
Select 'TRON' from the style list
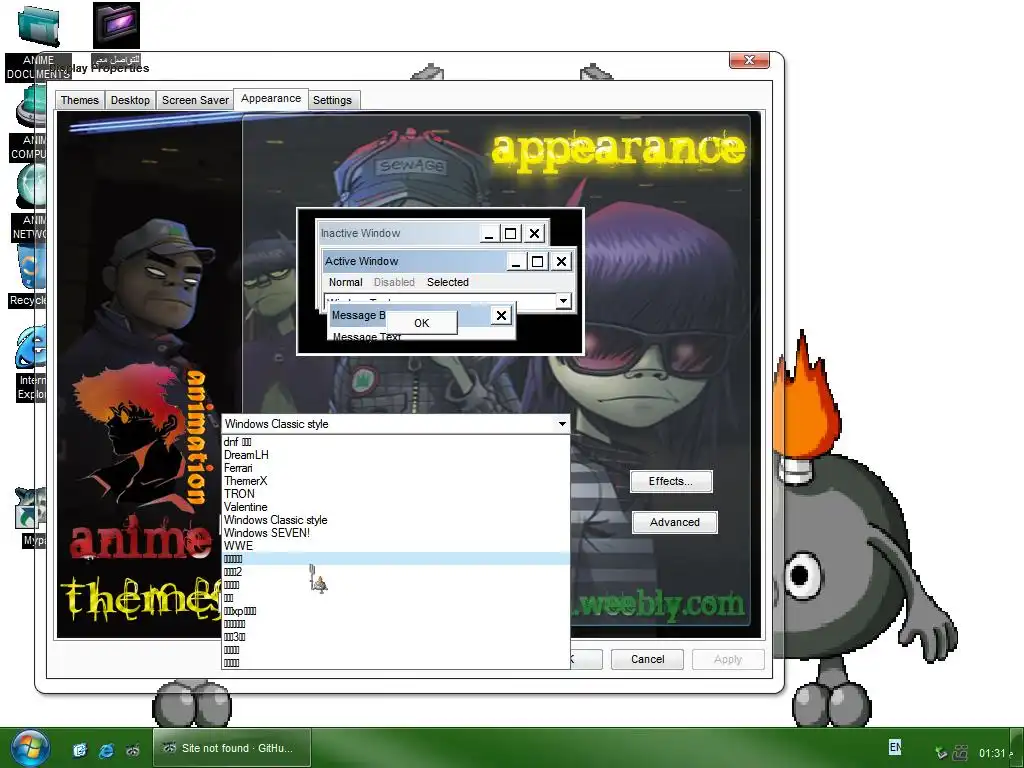pos(396,494)
